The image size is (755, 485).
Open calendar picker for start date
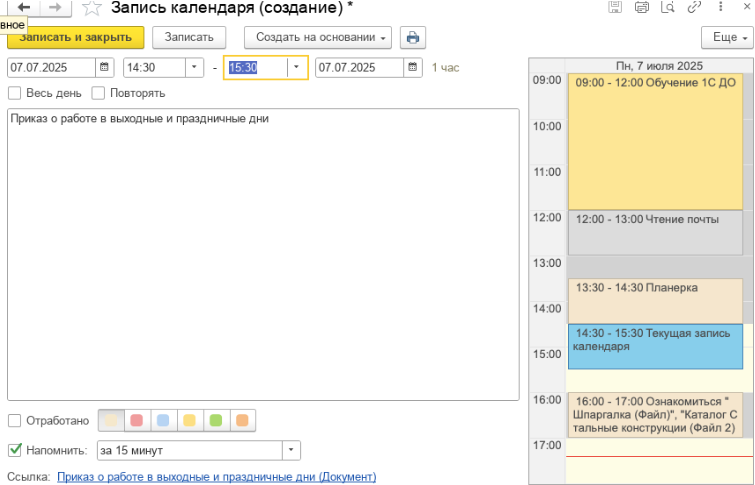[x=105, y=68]
